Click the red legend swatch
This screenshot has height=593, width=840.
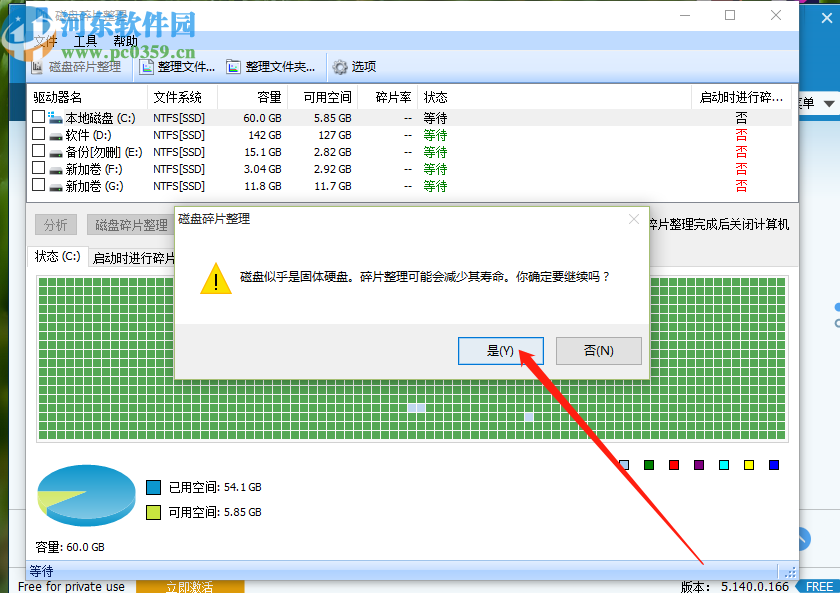click(674, 465)
